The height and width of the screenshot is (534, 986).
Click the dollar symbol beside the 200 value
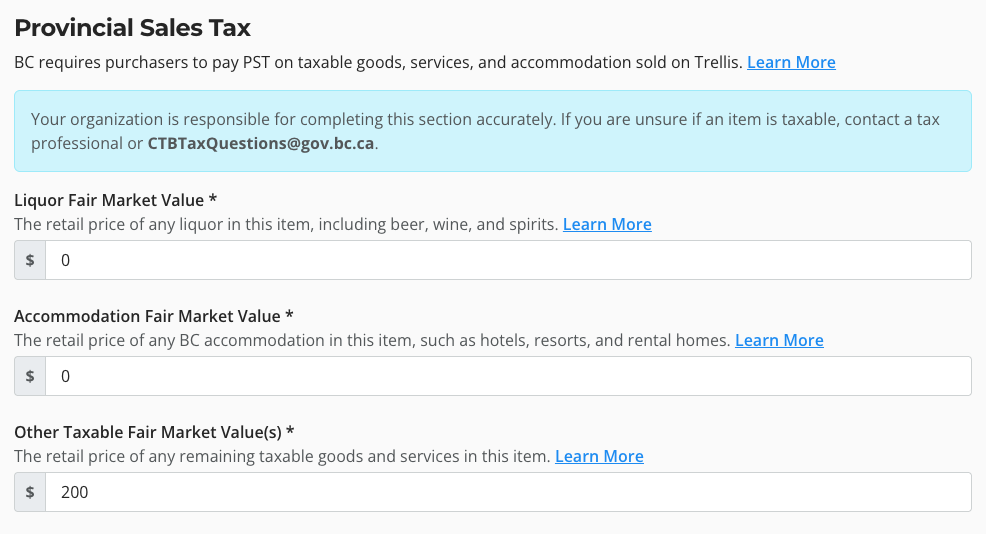point(30,492)
